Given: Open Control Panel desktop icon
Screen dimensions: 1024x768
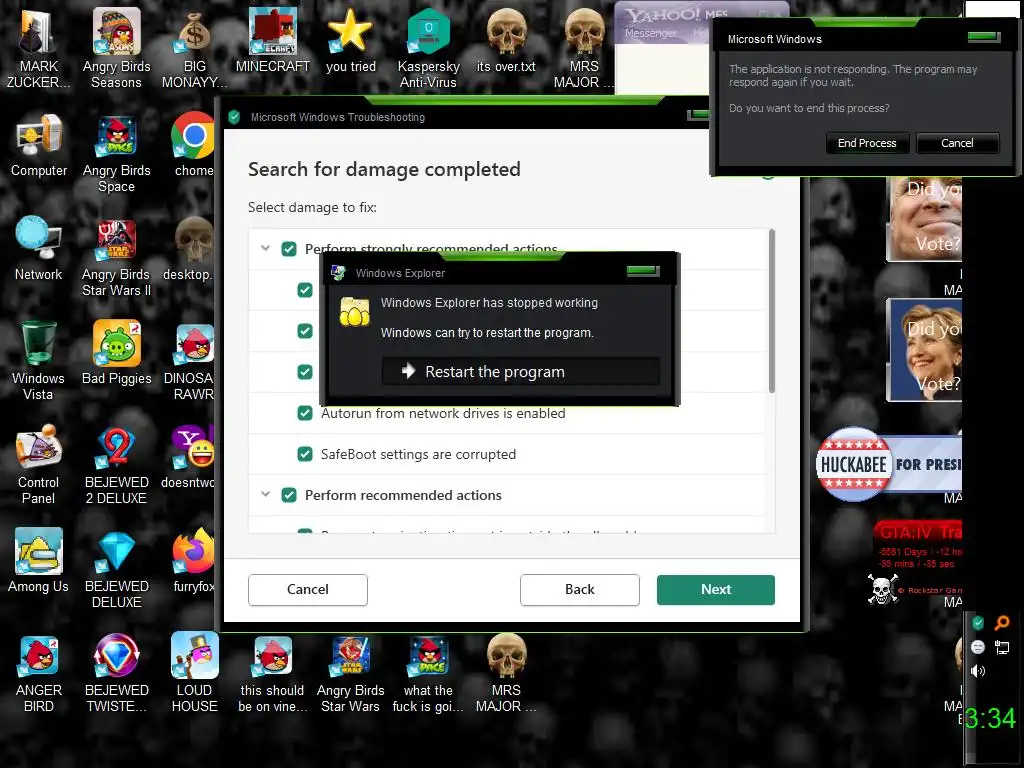Looking at the screenshot, I should 39,465.
